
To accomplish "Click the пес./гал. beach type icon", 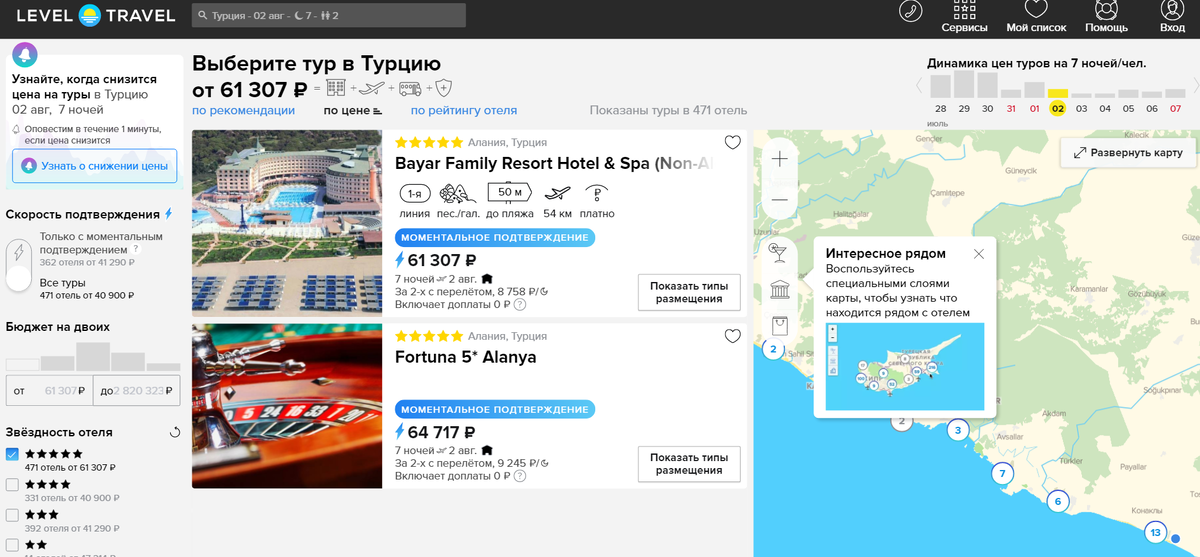I will coord(458,193).
